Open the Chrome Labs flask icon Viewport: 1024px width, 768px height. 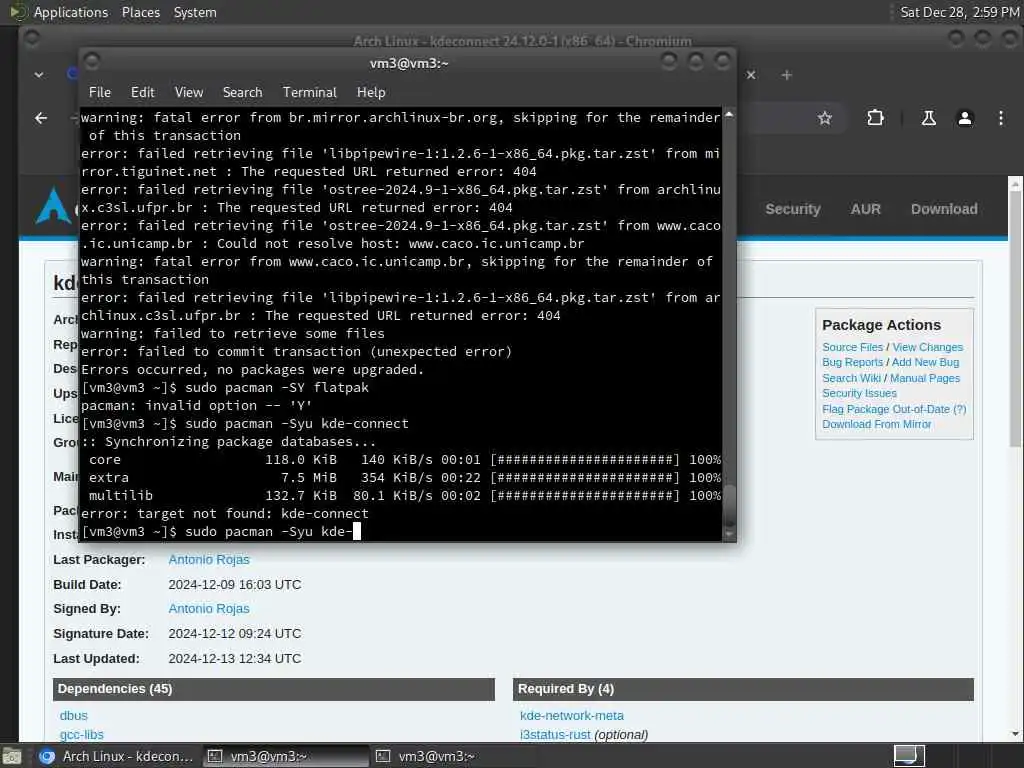928,118
